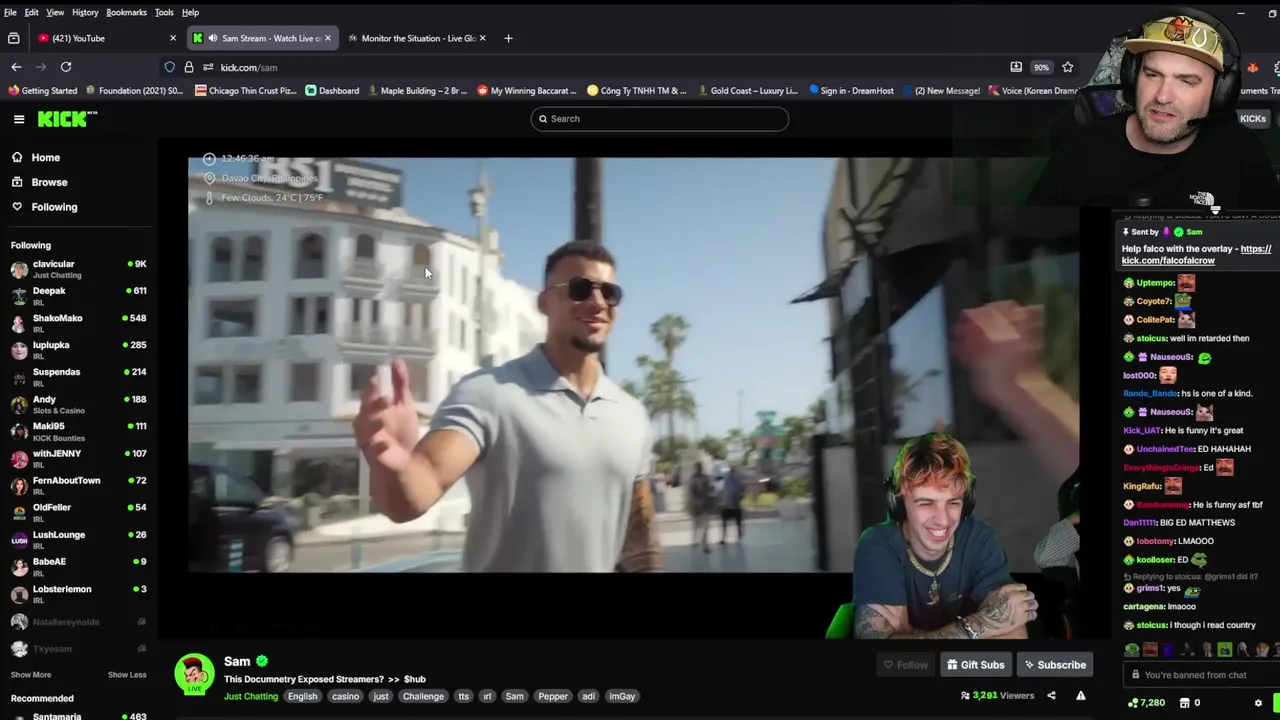Open the Firefox tab overview icon

pos(13,38)
